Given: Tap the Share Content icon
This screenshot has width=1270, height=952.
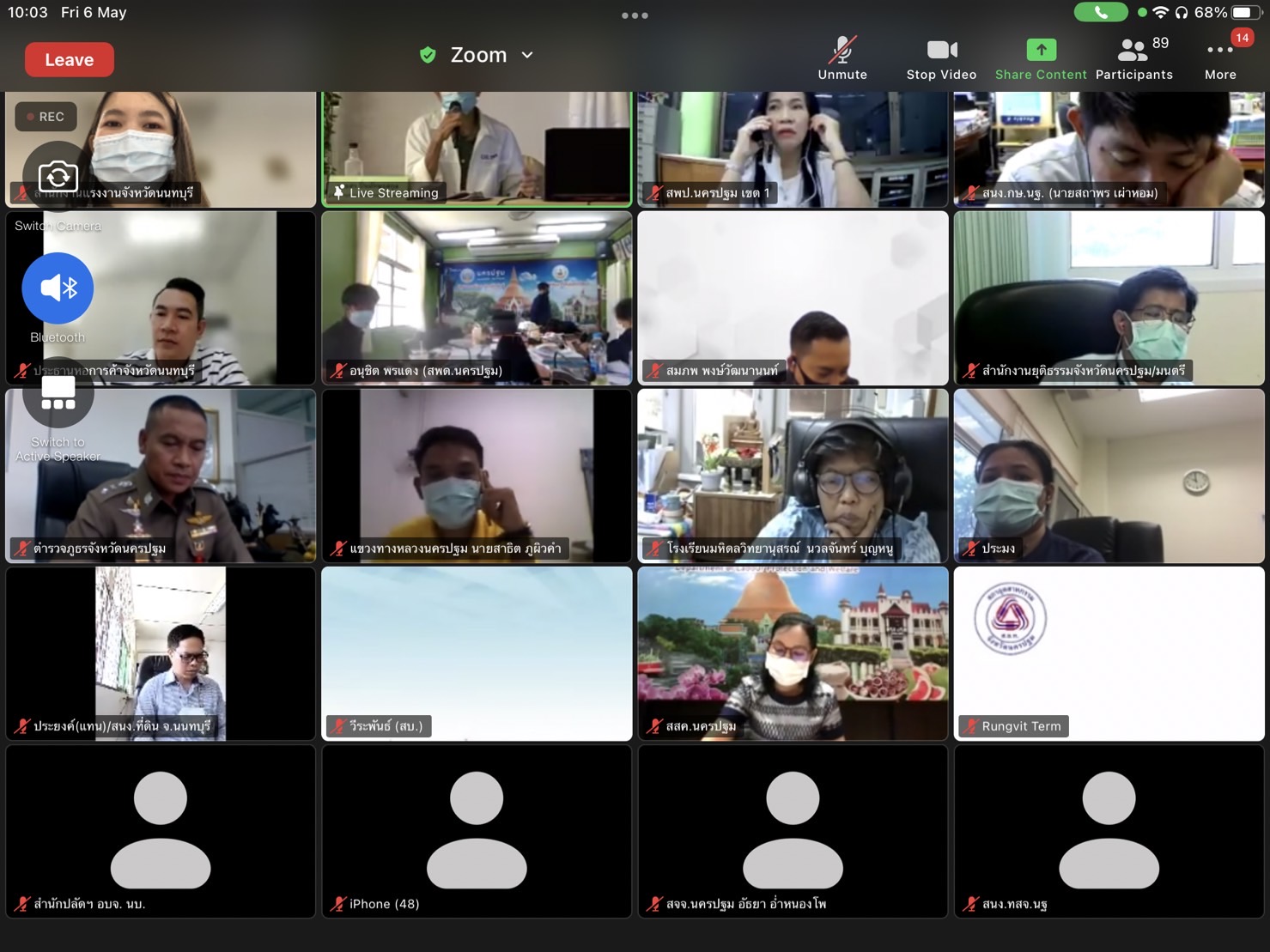Looking at the screenshot, I should pos(1041,50).
